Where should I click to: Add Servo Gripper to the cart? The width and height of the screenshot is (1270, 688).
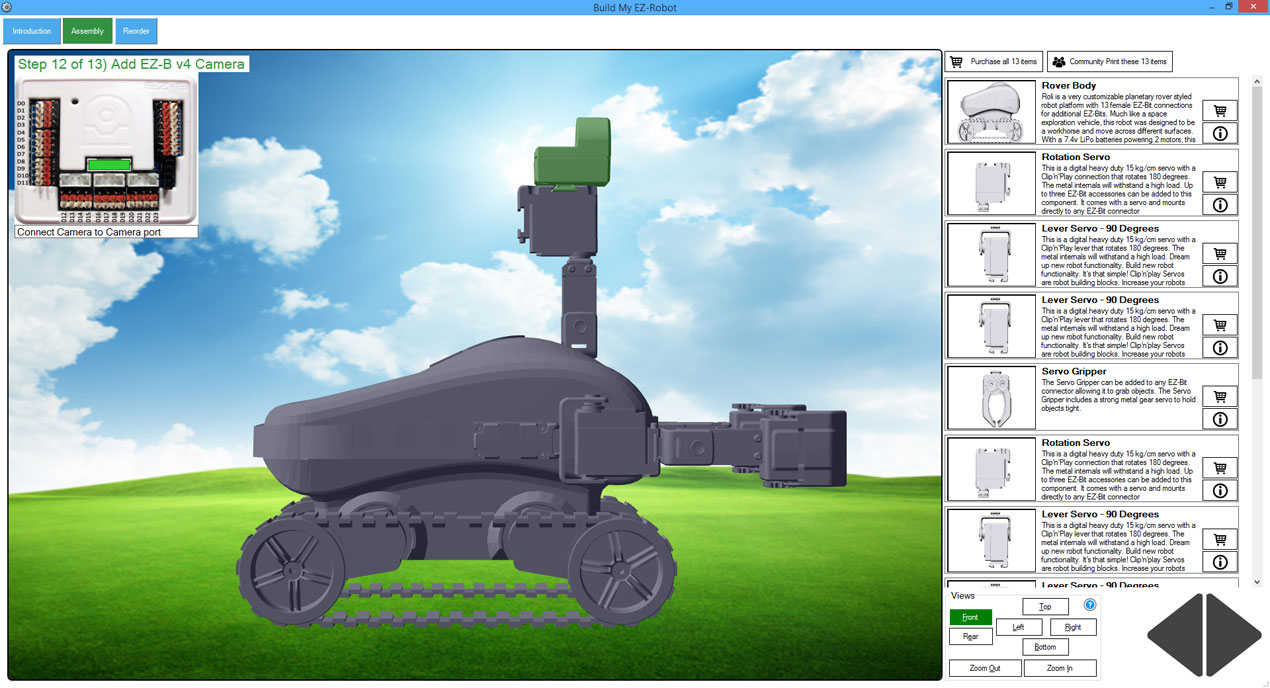1220,397
